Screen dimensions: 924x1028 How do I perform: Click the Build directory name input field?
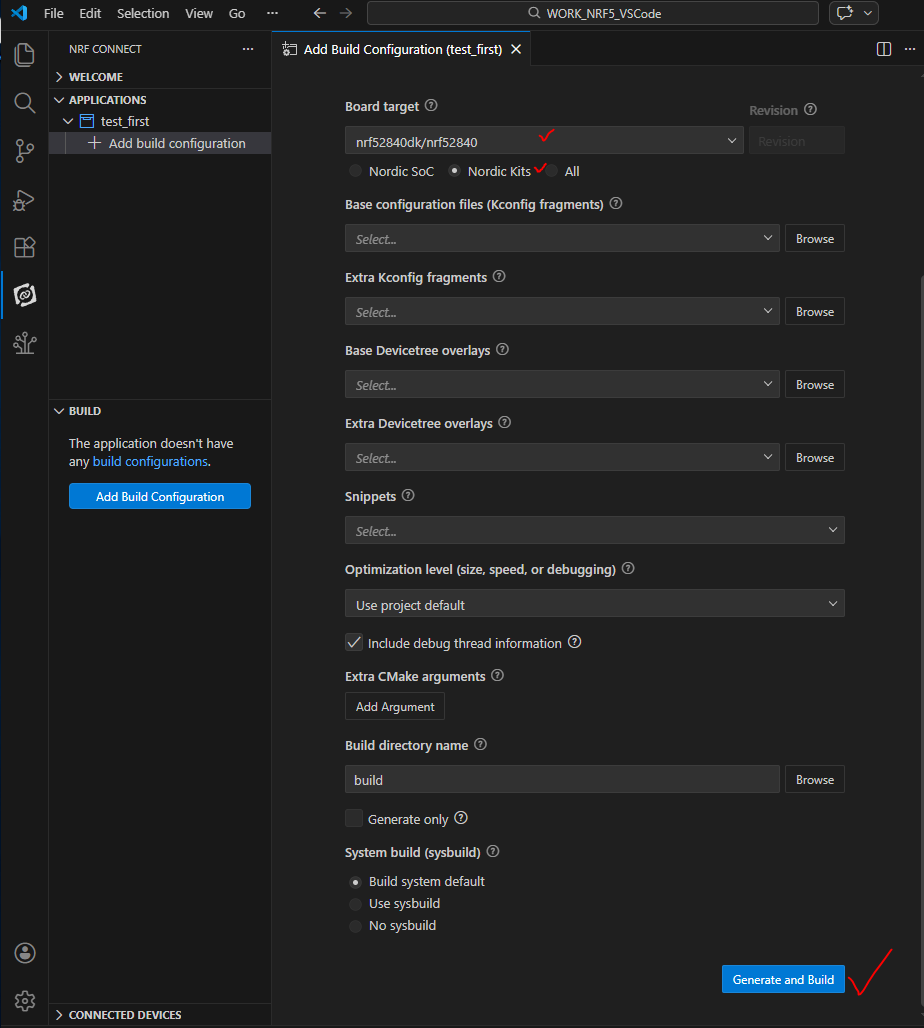[562, 780]
